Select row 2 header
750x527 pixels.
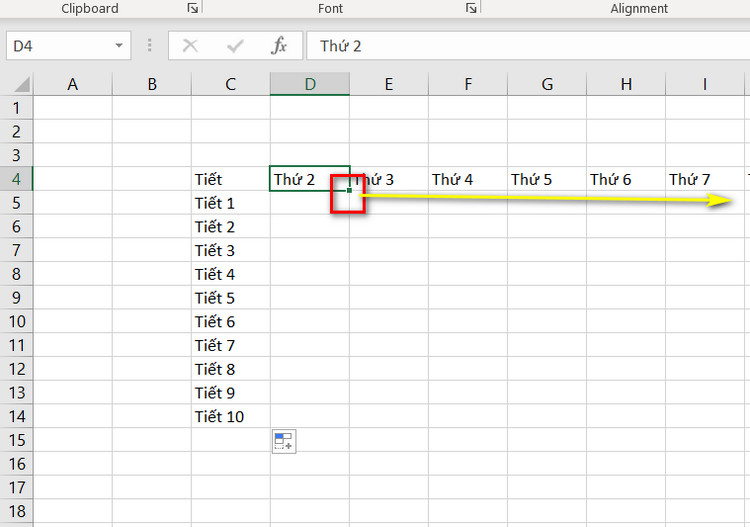(x=16, y=132)
